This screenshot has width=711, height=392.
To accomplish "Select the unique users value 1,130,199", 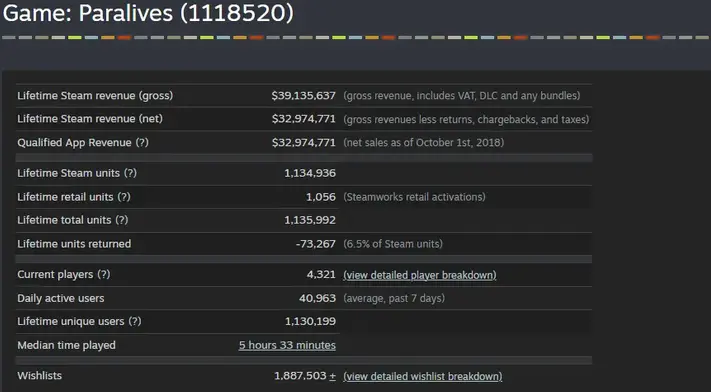I will [x=310, y=321].
